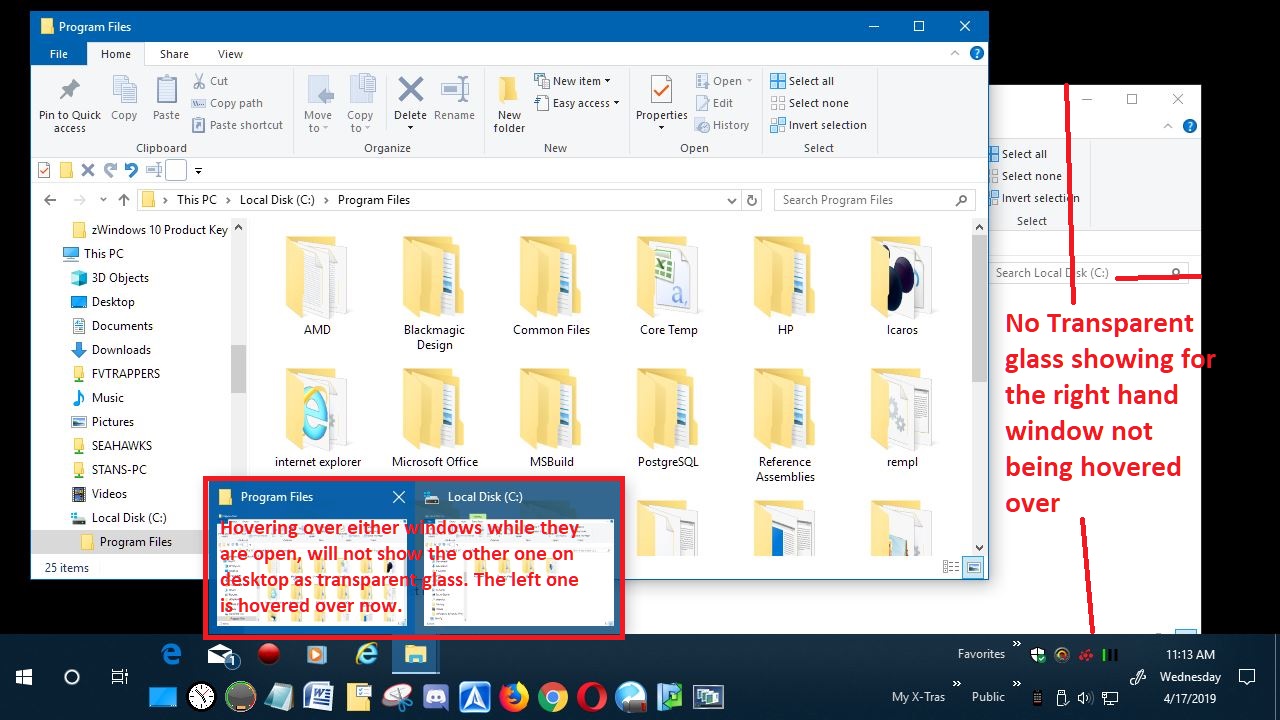Open the Windows Start button

24,677
